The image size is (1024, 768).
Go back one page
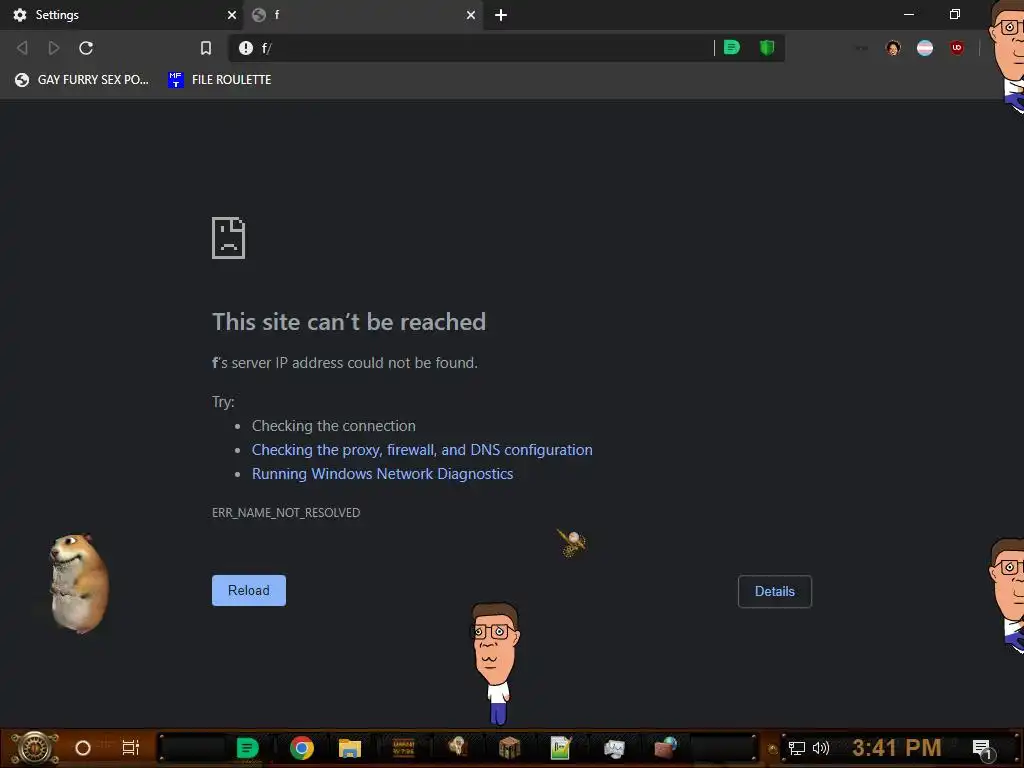pyautogui.click(x=22, y=48)
